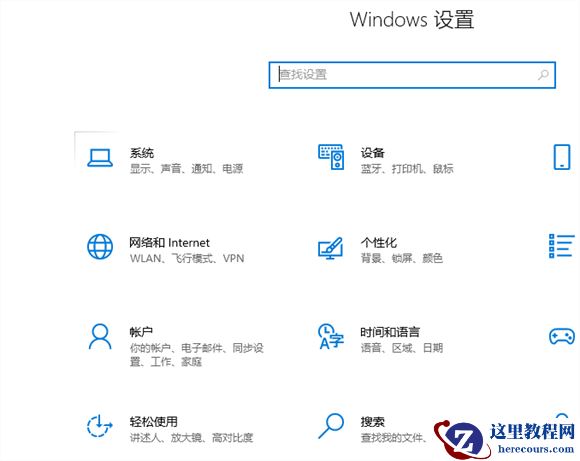This screenshot has width=580, height=461.
Task: Open the 系统 settings category
Action: 142,153
